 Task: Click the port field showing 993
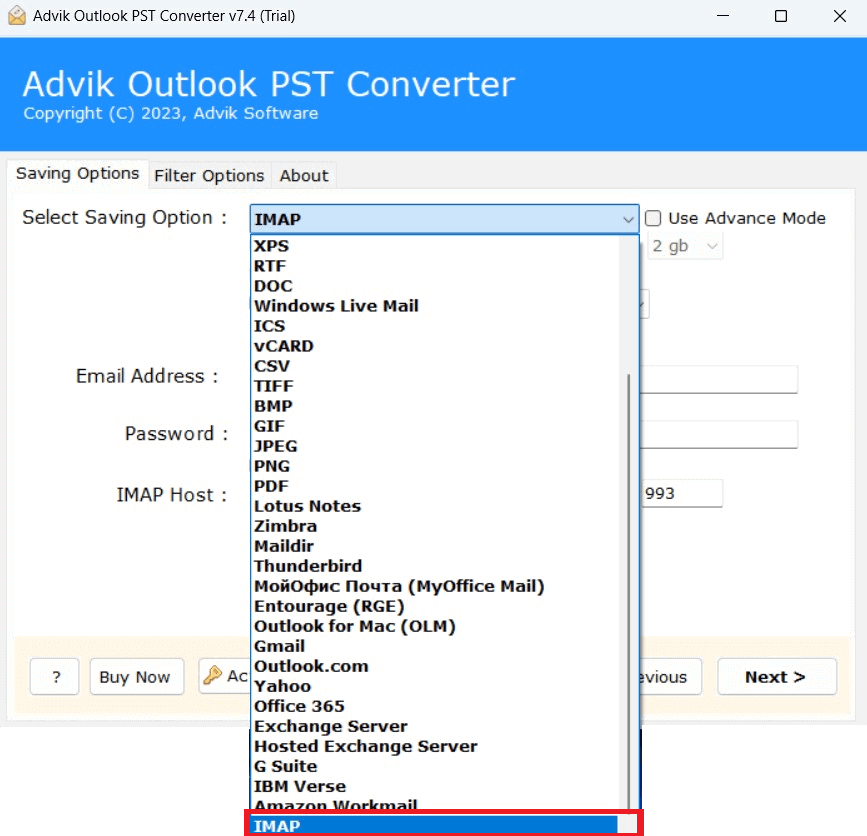[681, 493]
